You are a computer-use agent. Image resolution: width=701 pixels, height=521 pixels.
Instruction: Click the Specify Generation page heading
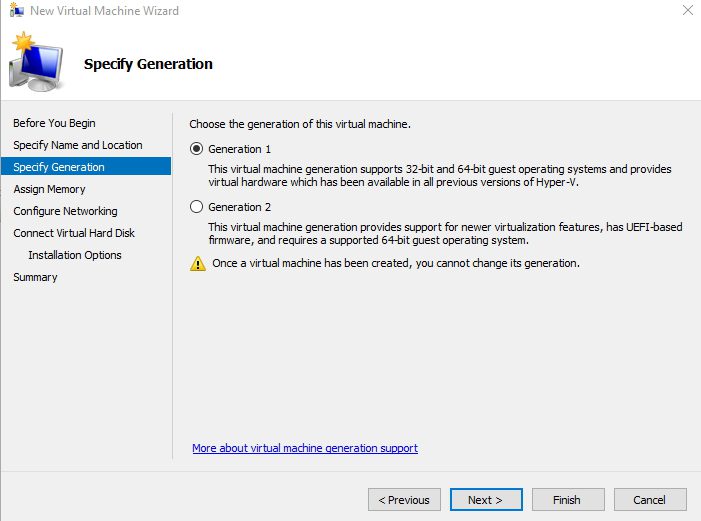pos(148,64)
